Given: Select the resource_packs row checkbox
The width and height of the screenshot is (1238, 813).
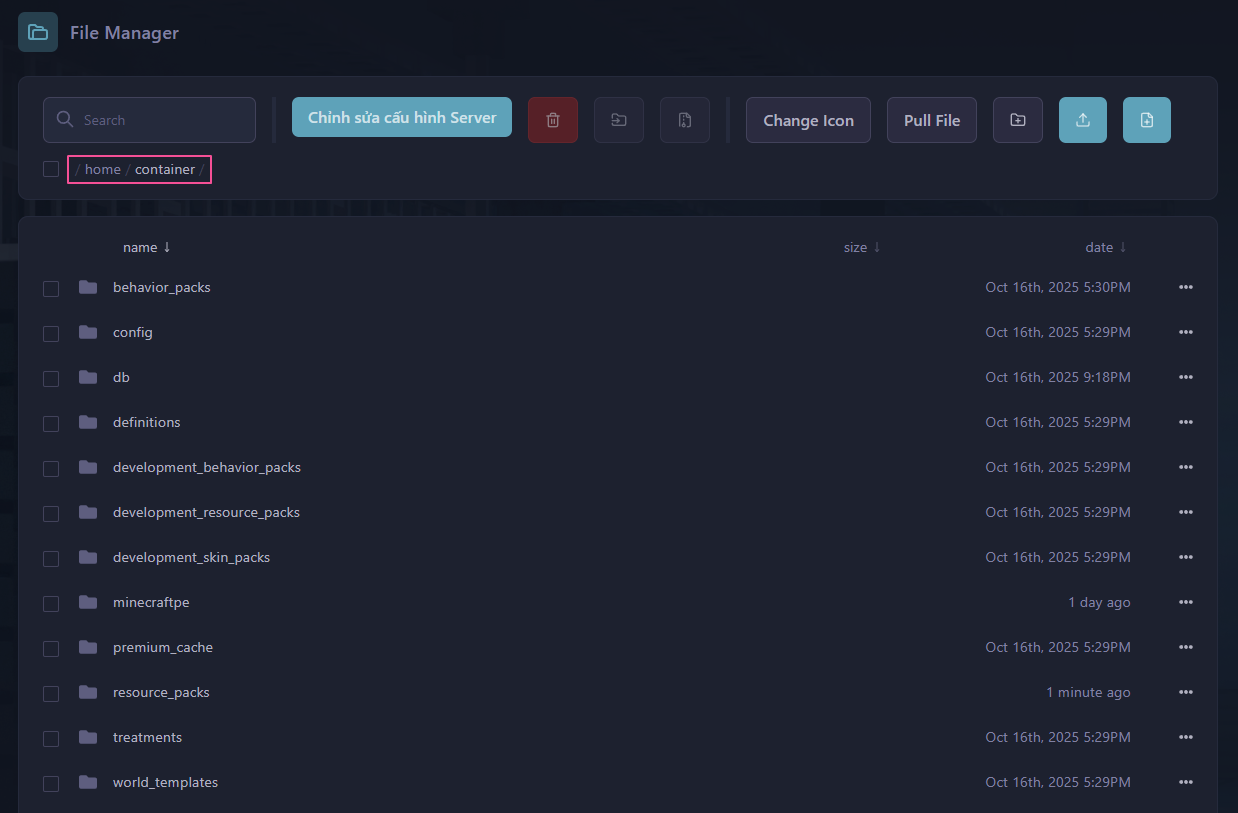Looking at the screenshot, I should (51, 693).
